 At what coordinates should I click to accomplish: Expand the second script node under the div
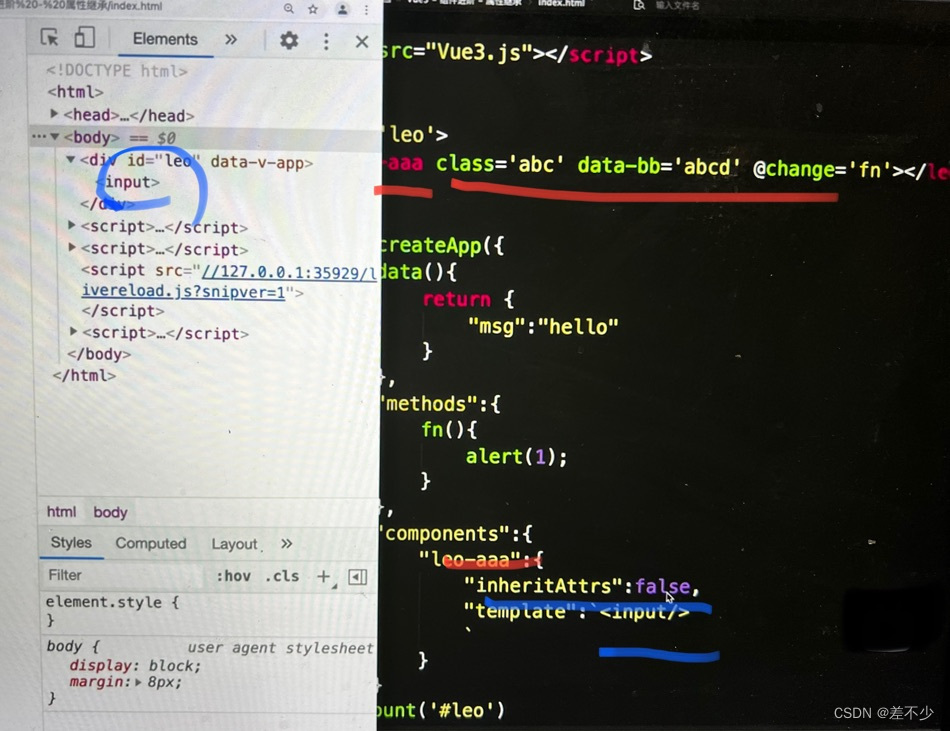(x=72, y=248)
